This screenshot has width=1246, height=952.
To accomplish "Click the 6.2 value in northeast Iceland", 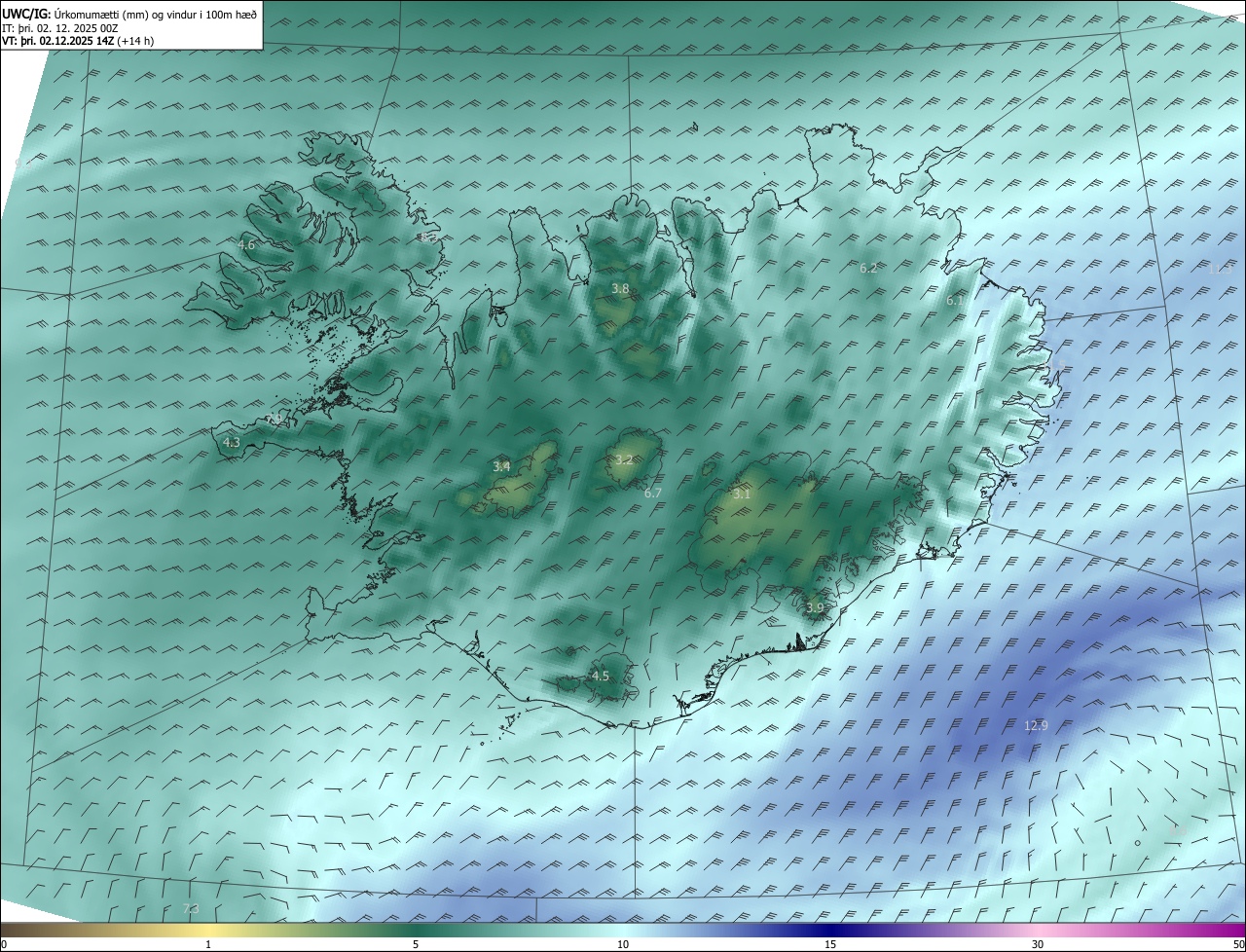I will tap(868, 268).
